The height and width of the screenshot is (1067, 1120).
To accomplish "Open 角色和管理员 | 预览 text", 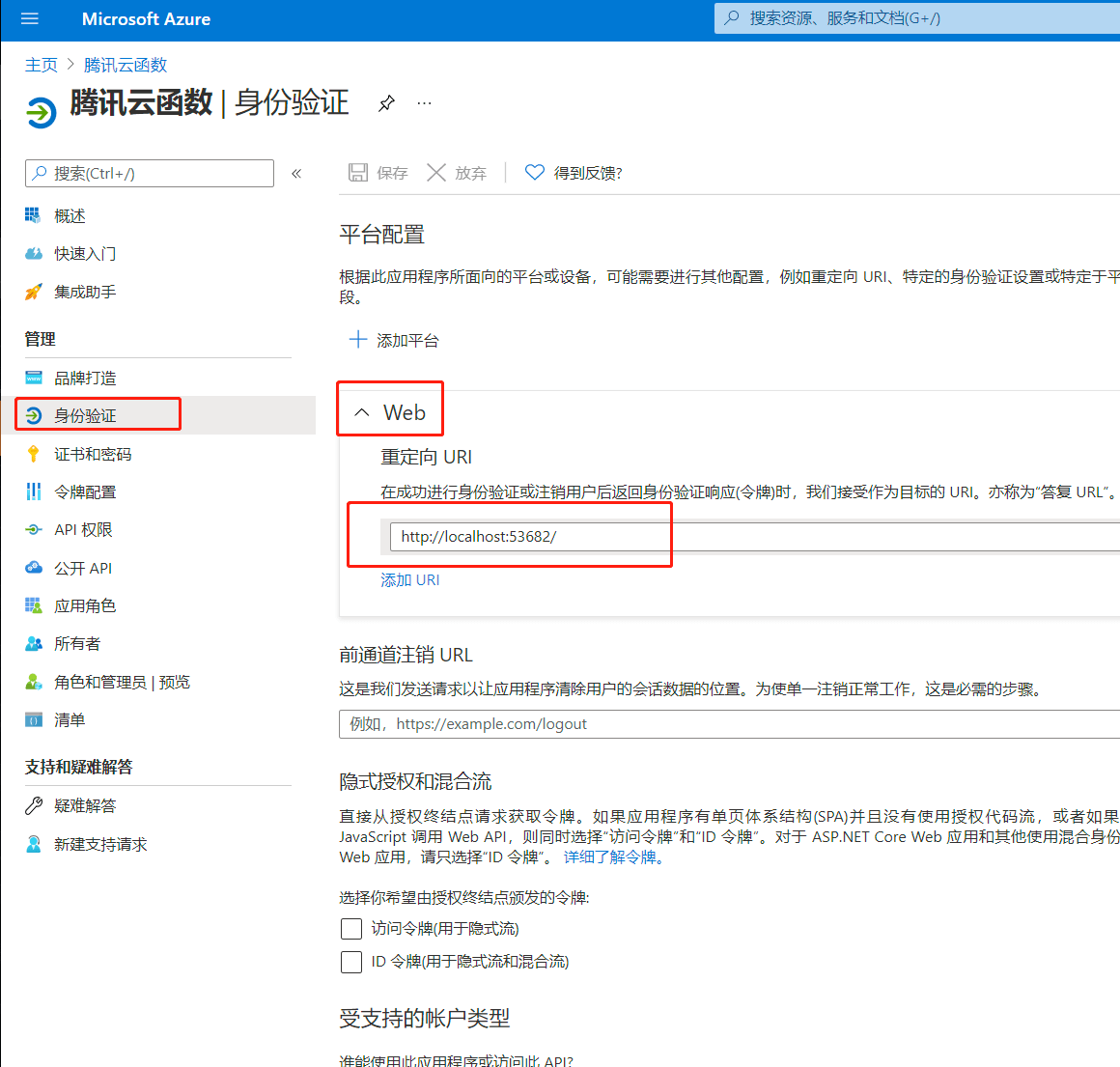I will point(123,683).
